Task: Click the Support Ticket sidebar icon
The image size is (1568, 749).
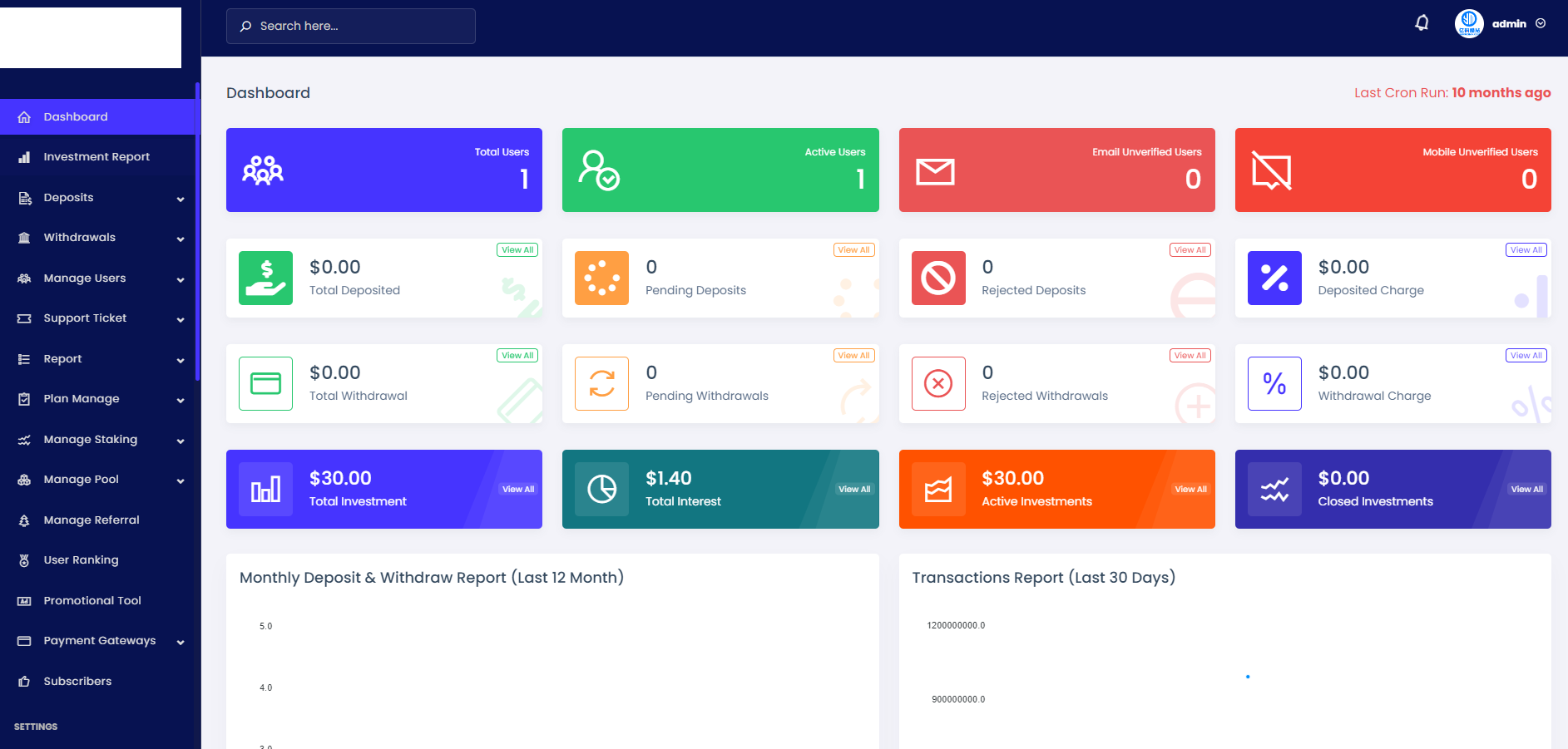Action: click(24, 318)
